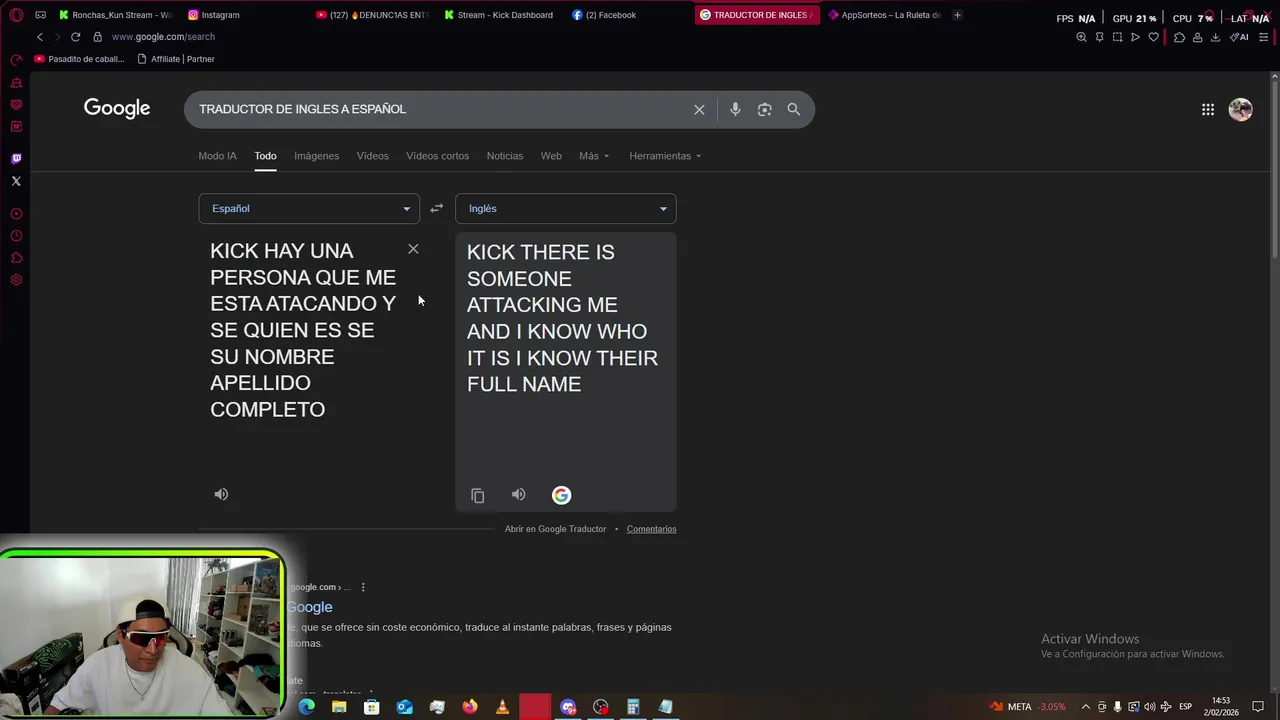The width and height of the screenshot is (1280, 720).
Task: Clear the Spanish source text
Action: coord(413,249)
